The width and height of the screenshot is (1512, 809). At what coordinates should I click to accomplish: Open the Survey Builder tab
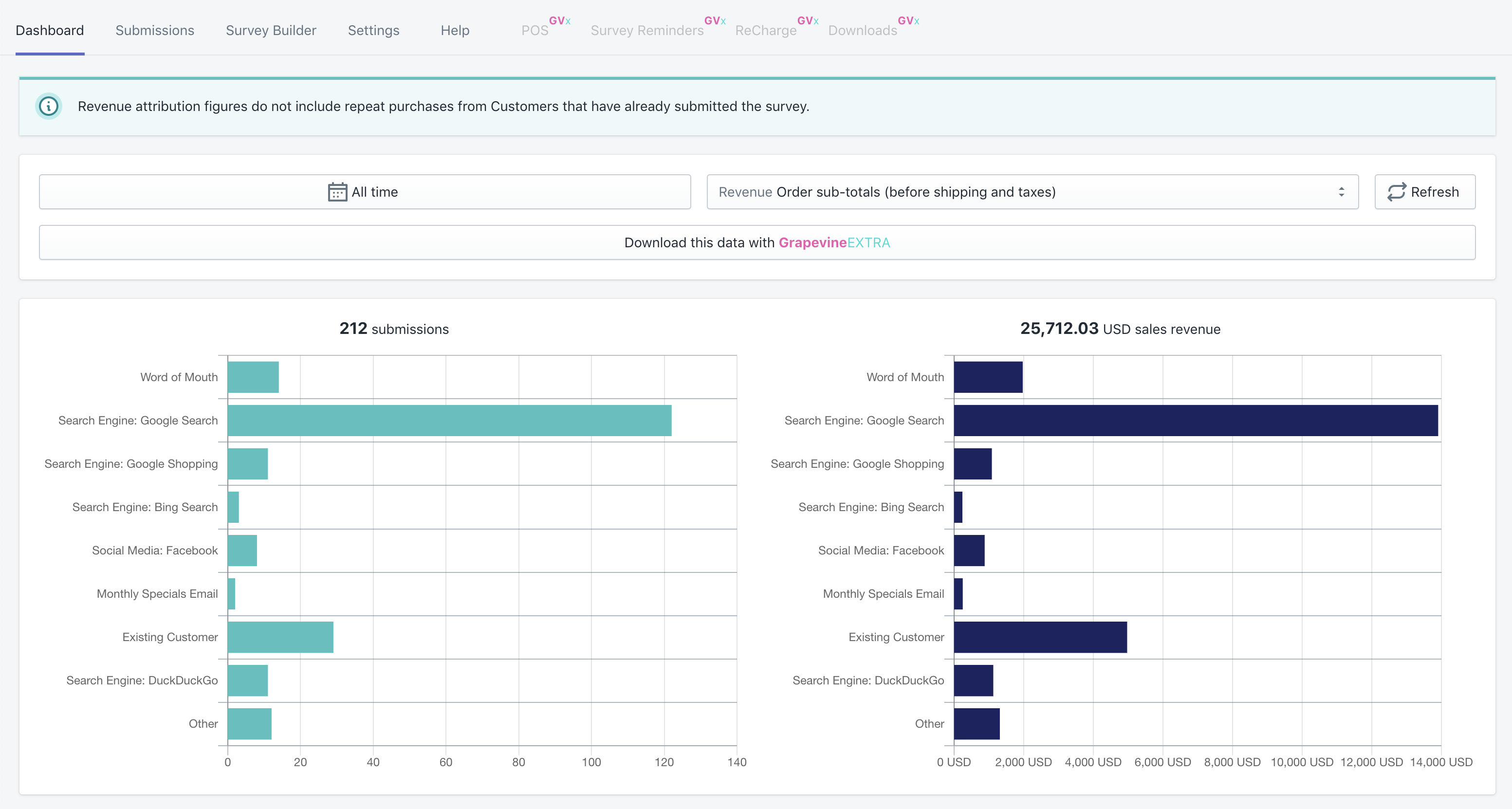point(271,31)
